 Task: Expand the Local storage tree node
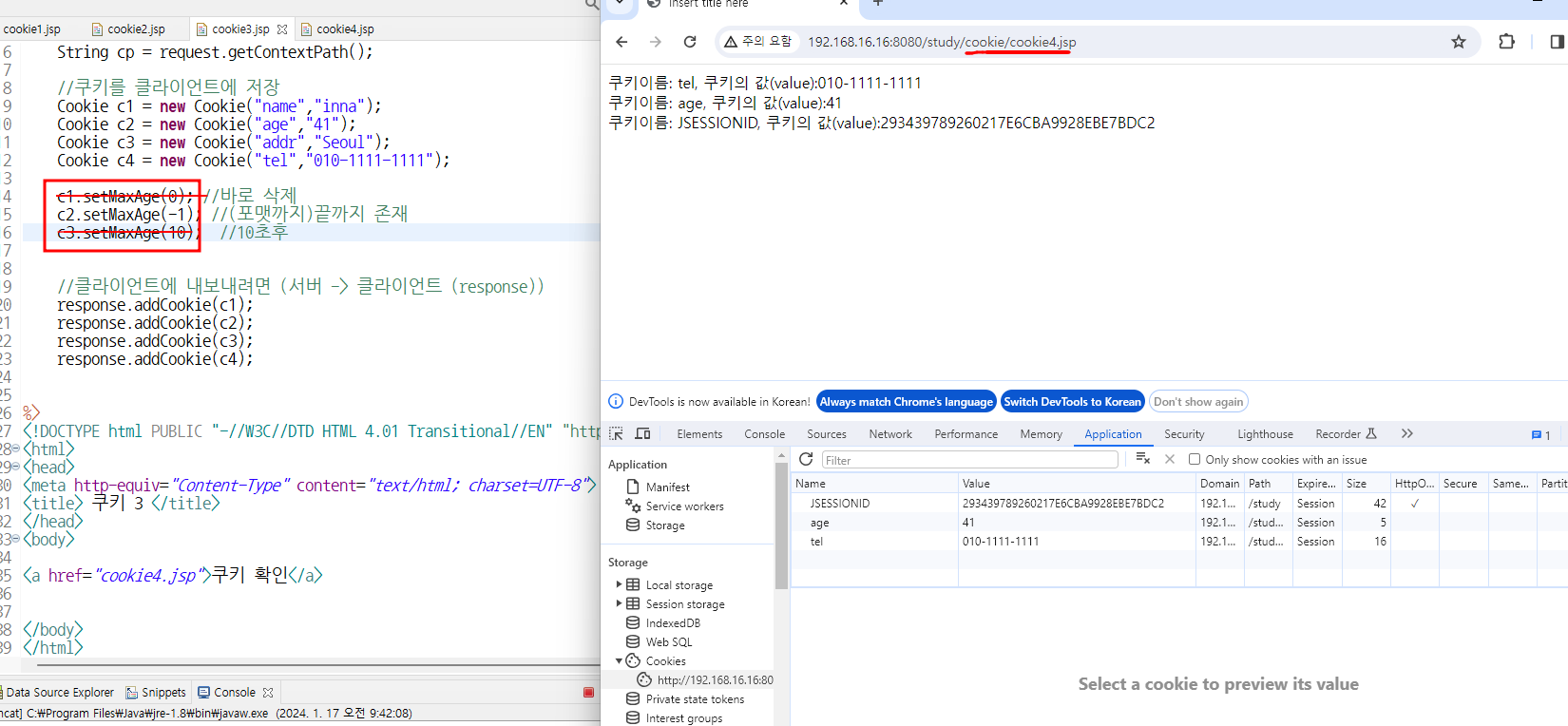(619, 584)
